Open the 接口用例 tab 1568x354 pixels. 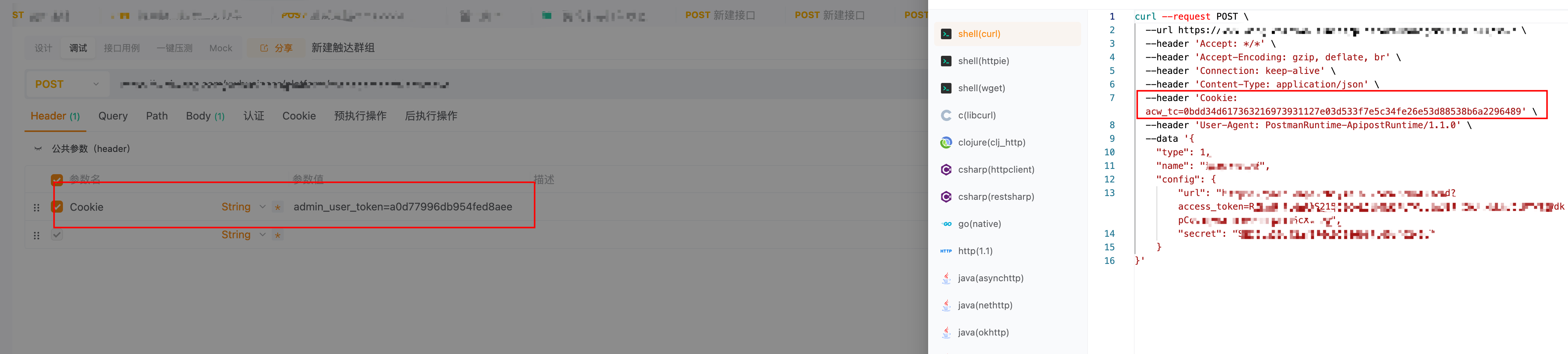pyautogui.click(x=122, y=48)
